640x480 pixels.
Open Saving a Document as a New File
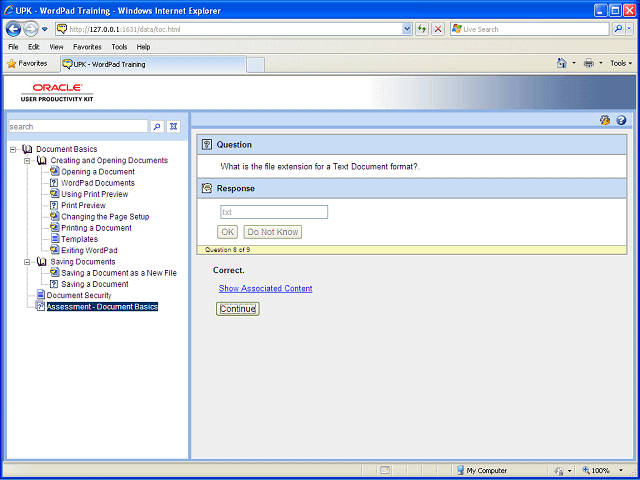tap(119, 273)
